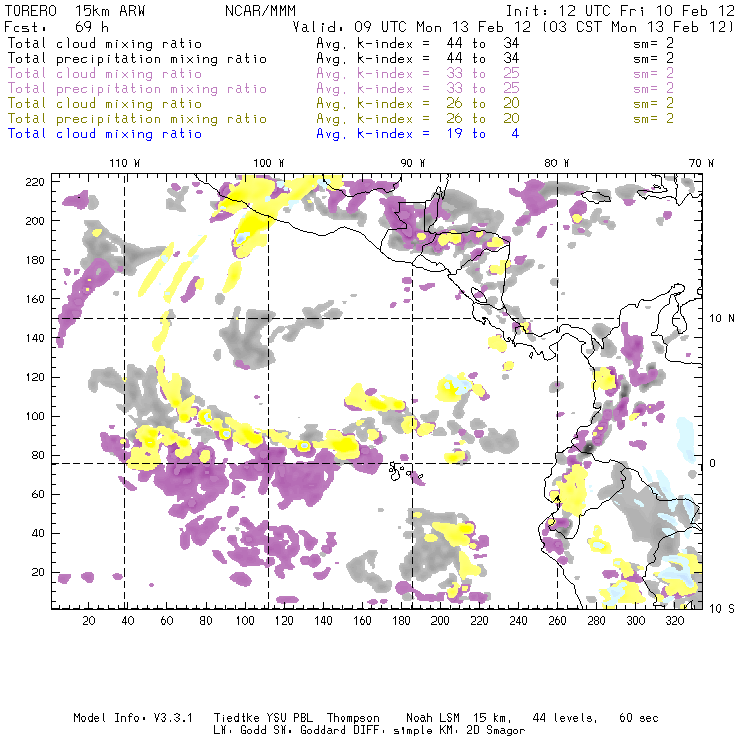Click y-axis tick label '180'

[x=35, y=260]
